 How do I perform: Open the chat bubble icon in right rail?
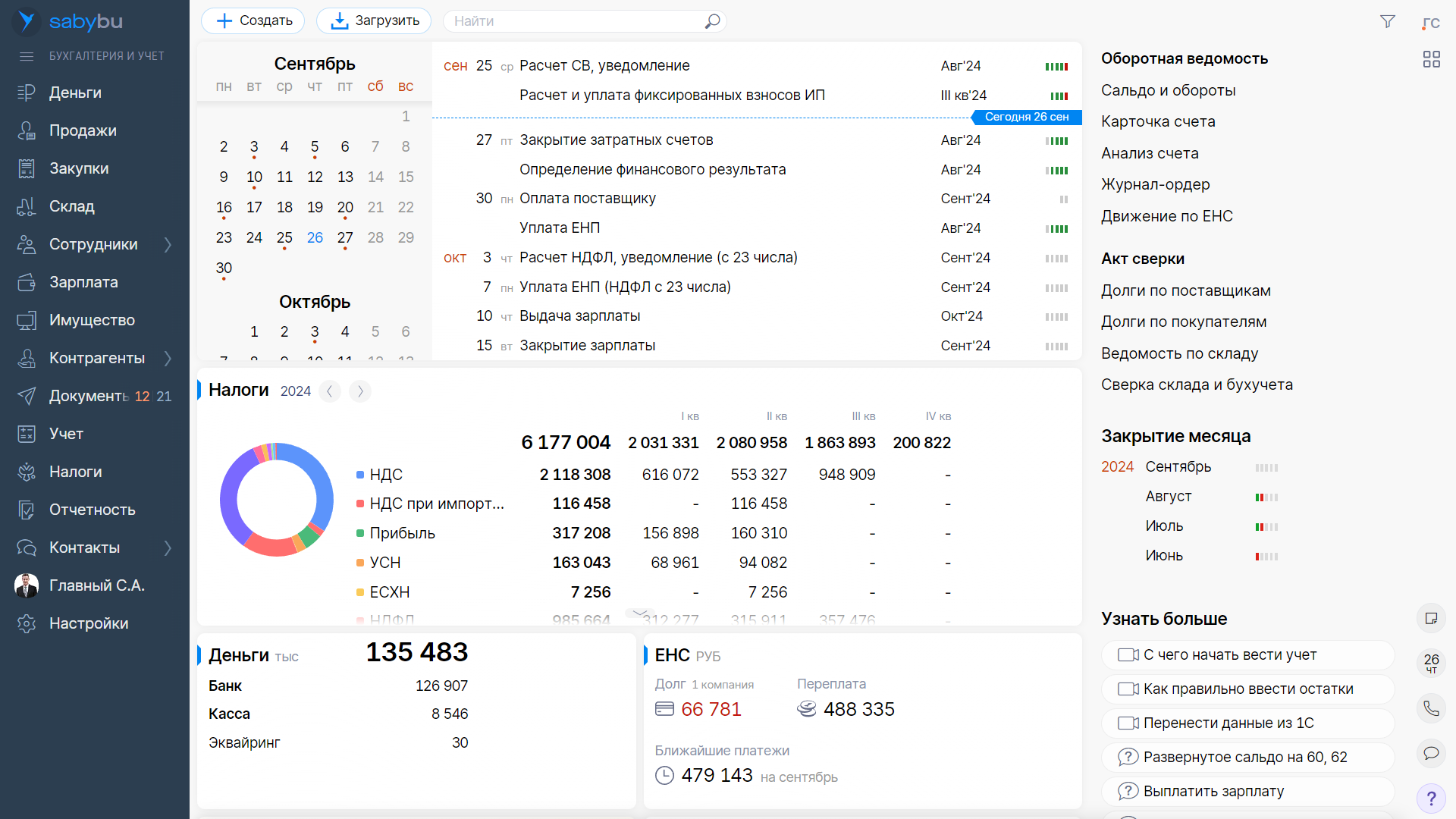(x=1431, y=753)
